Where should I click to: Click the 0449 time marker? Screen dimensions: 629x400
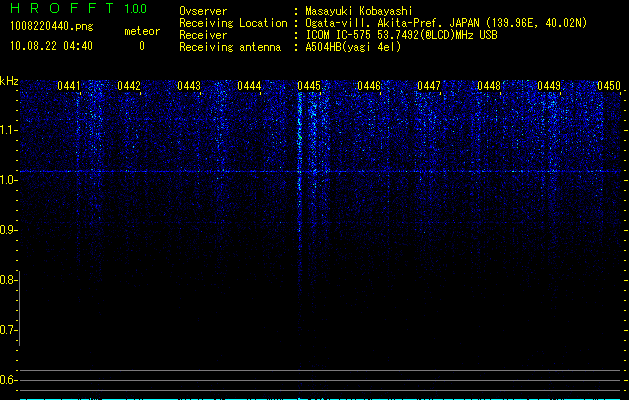(549, 85)
